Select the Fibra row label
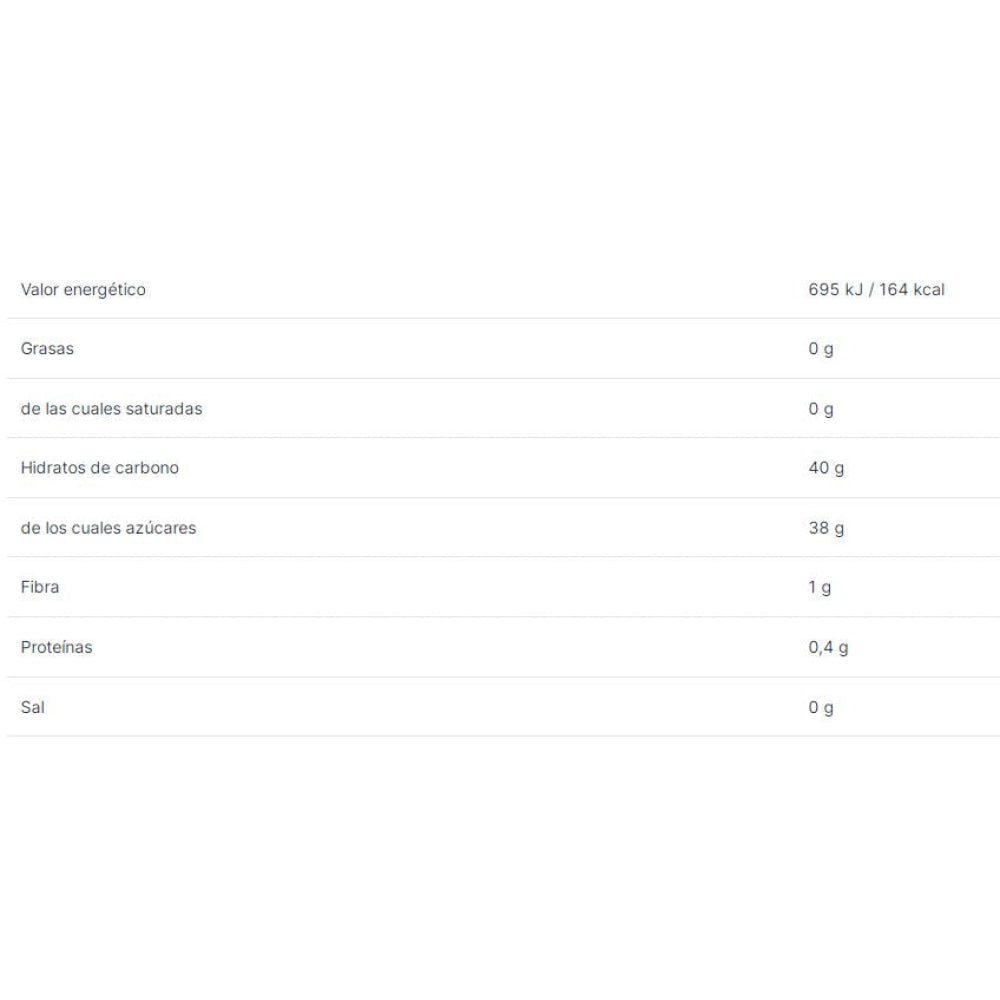 point(40,587)
